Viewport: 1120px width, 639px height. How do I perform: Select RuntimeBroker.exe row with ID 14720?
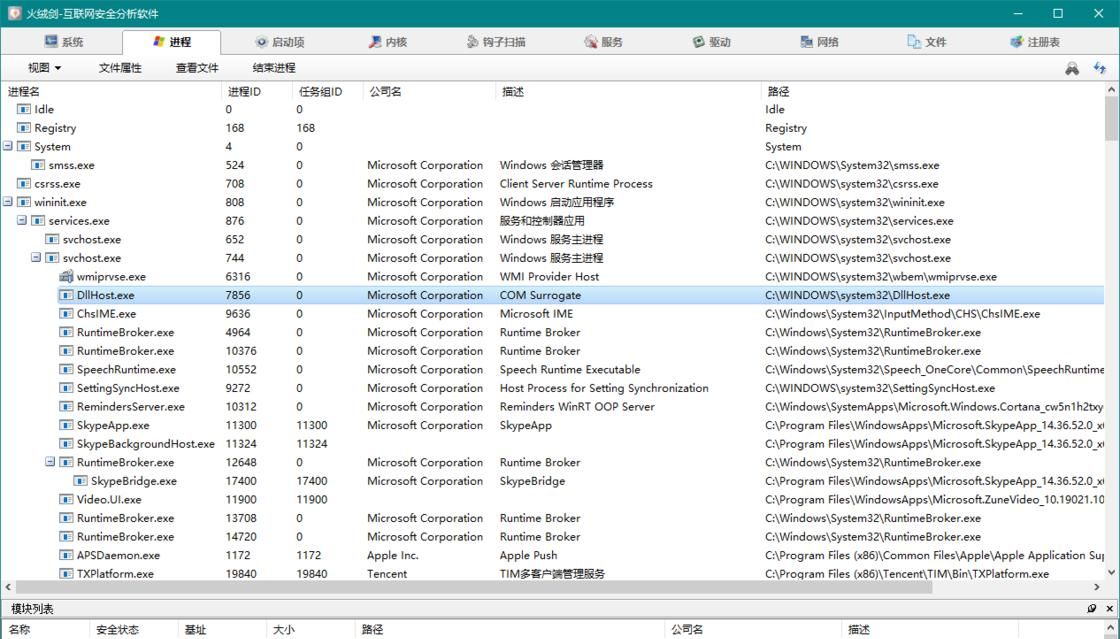(553, 536)
